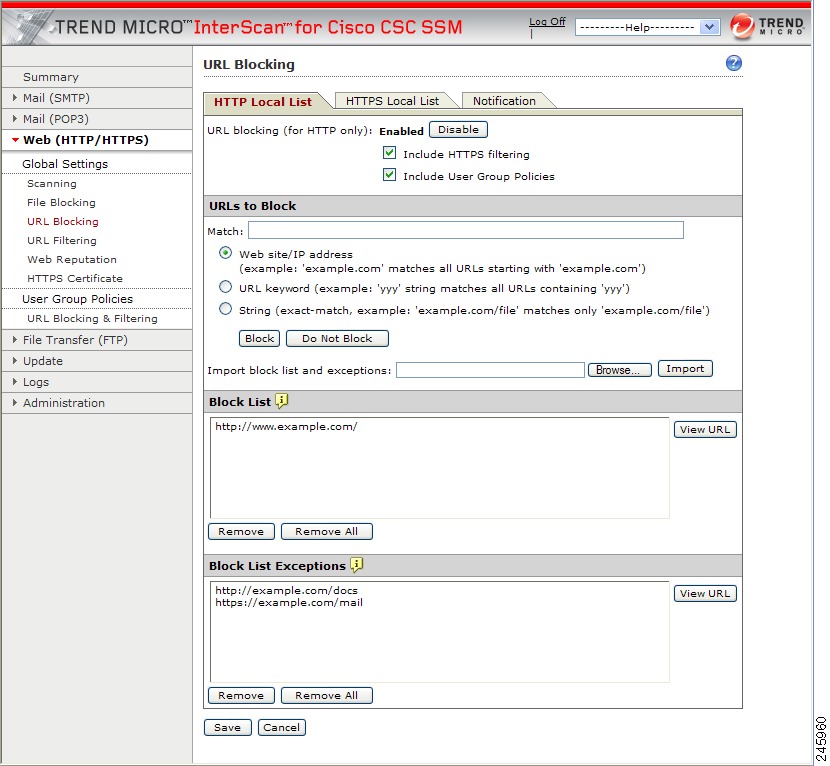The image size is (830, 766).
Task: Click Remove under the Block List
Action: (241, 531)
